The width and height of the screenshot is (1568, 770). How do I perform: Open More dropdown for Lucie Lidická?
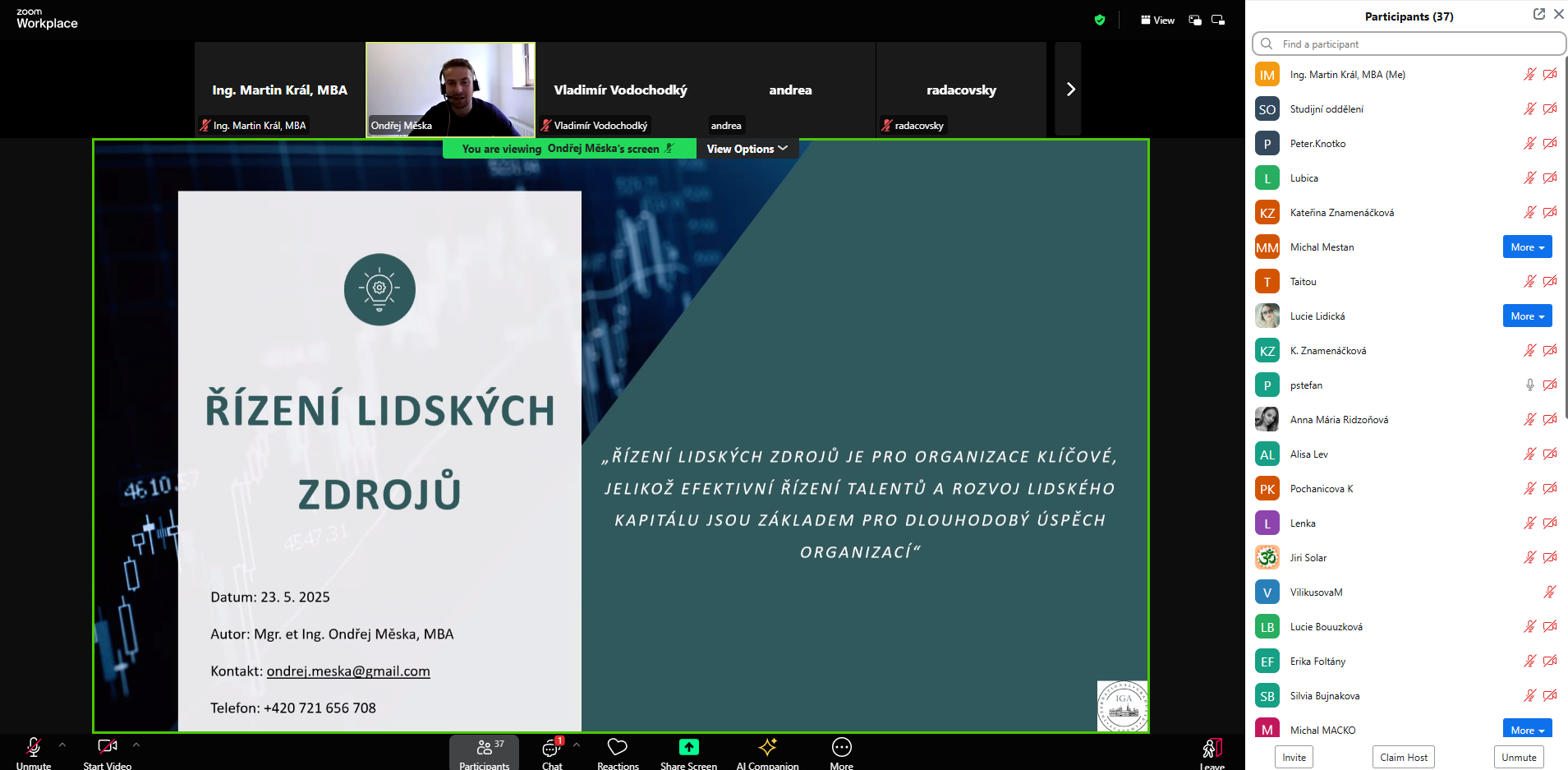(1527, 316)
